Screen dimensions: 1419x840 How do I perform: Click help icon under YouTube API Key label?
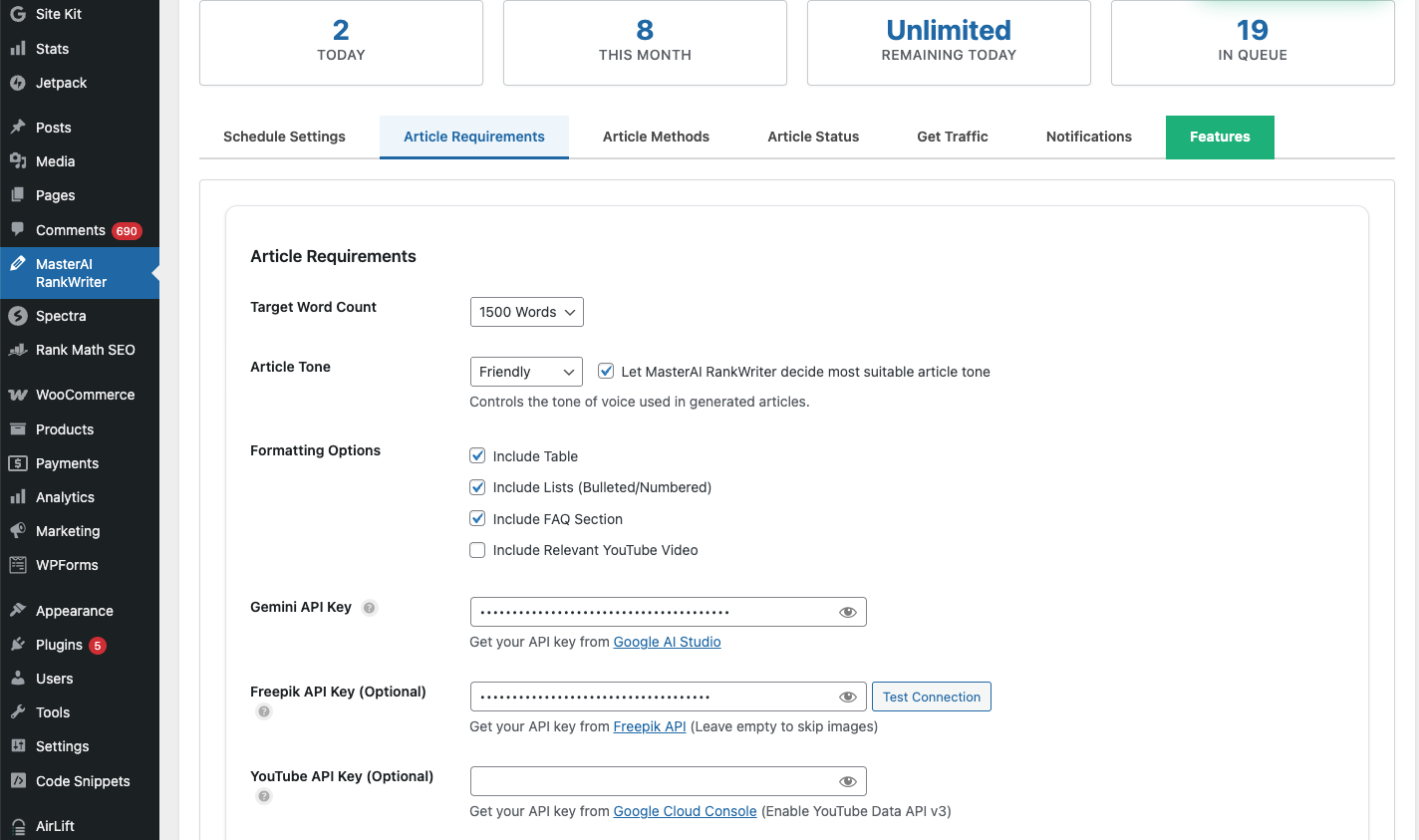[x=264, y=796]
